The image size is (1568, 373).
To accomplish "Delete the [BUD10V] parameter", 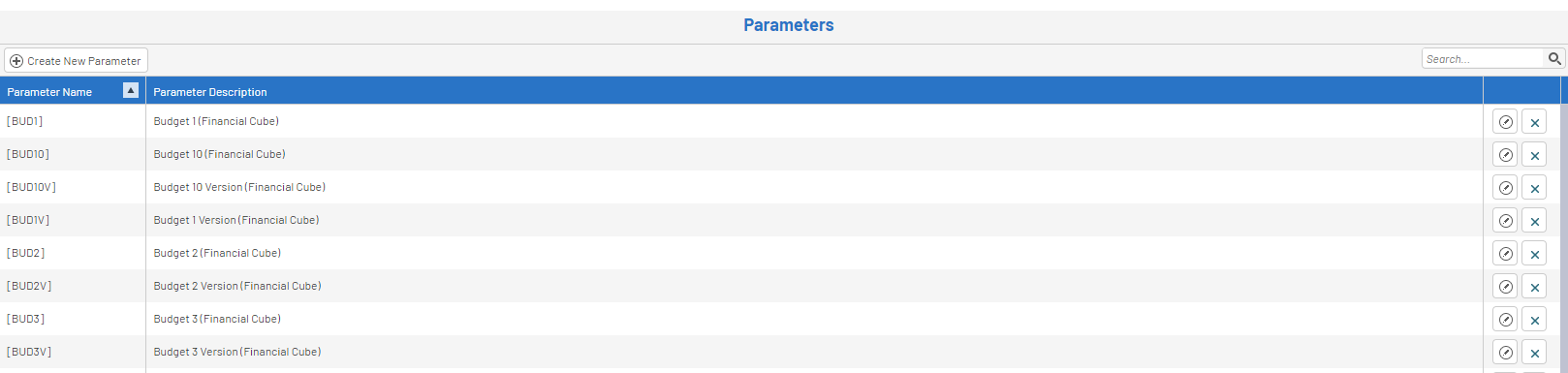I will point(1534,188).
